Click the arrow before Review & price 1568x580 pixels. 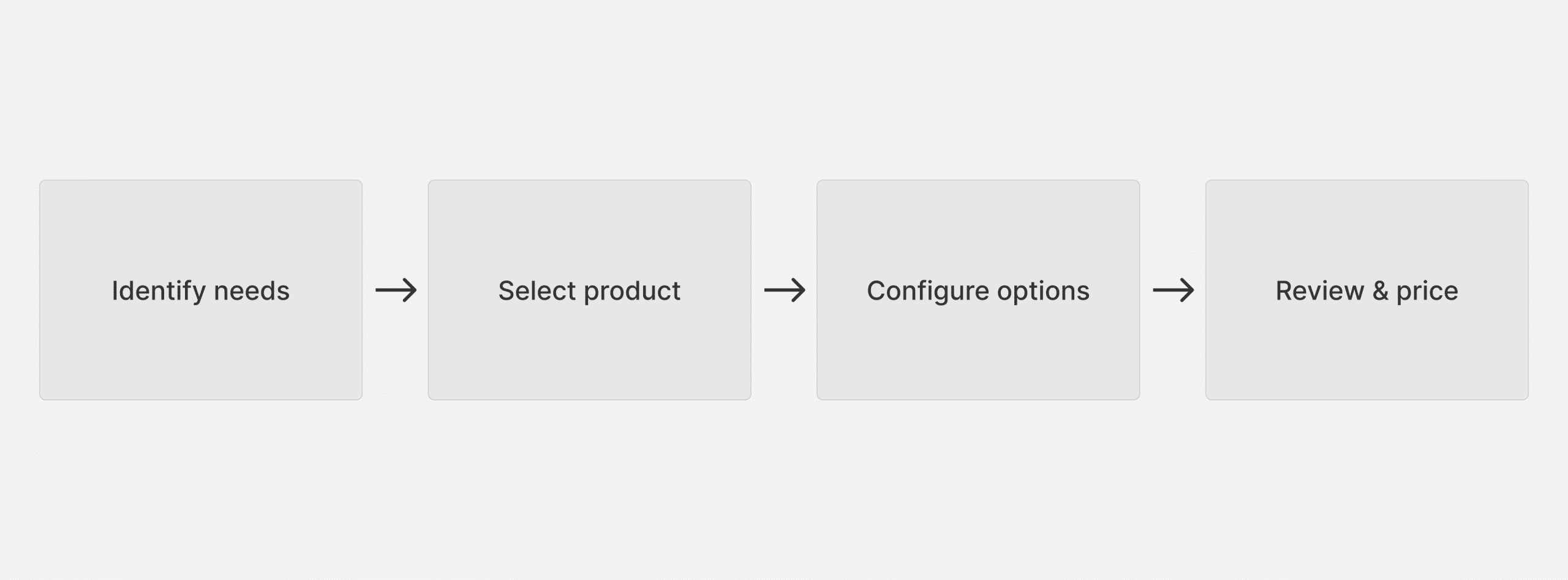[1173, 290]
